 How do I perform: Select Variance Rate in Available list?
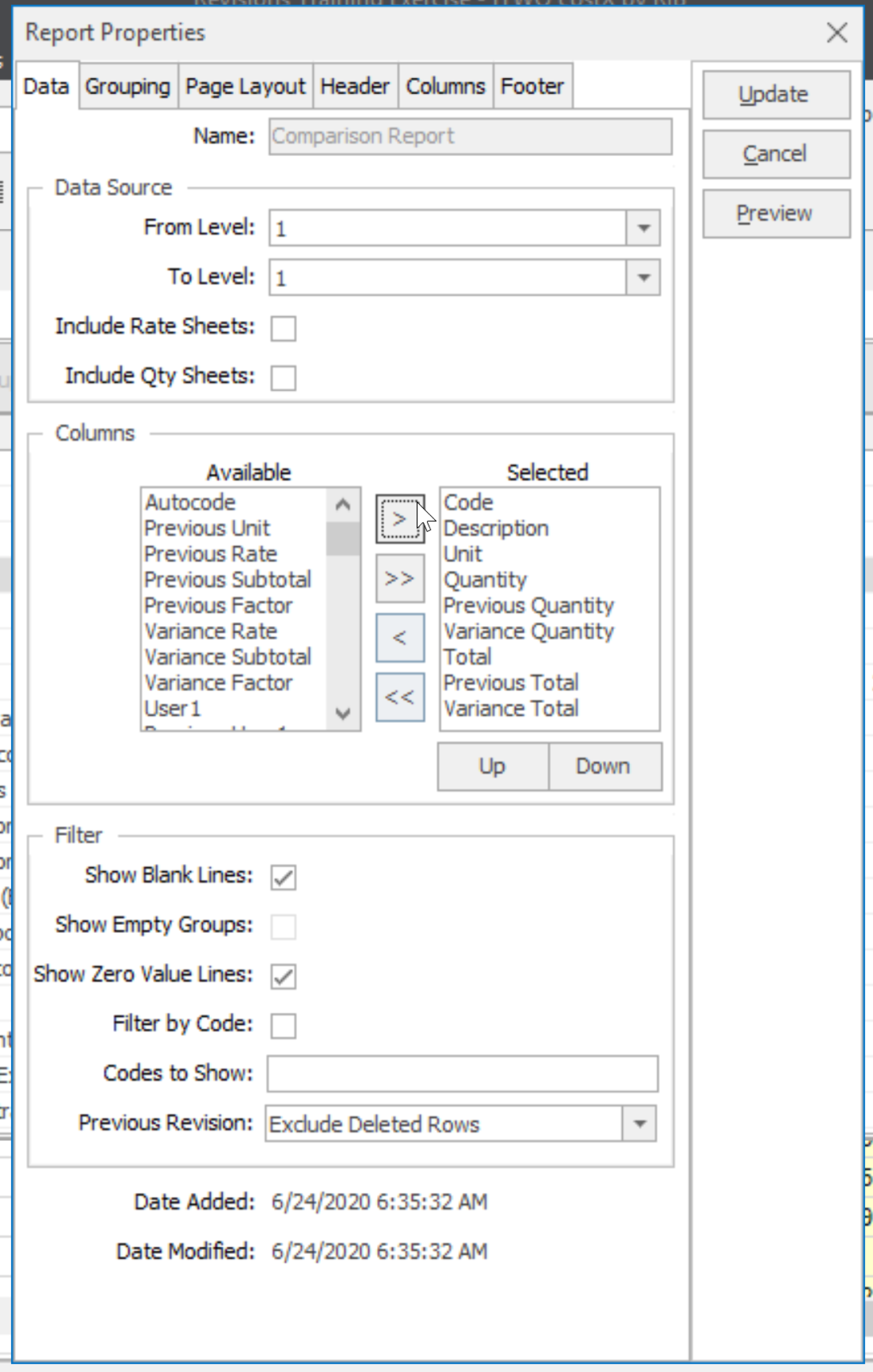tap(211, 631)
